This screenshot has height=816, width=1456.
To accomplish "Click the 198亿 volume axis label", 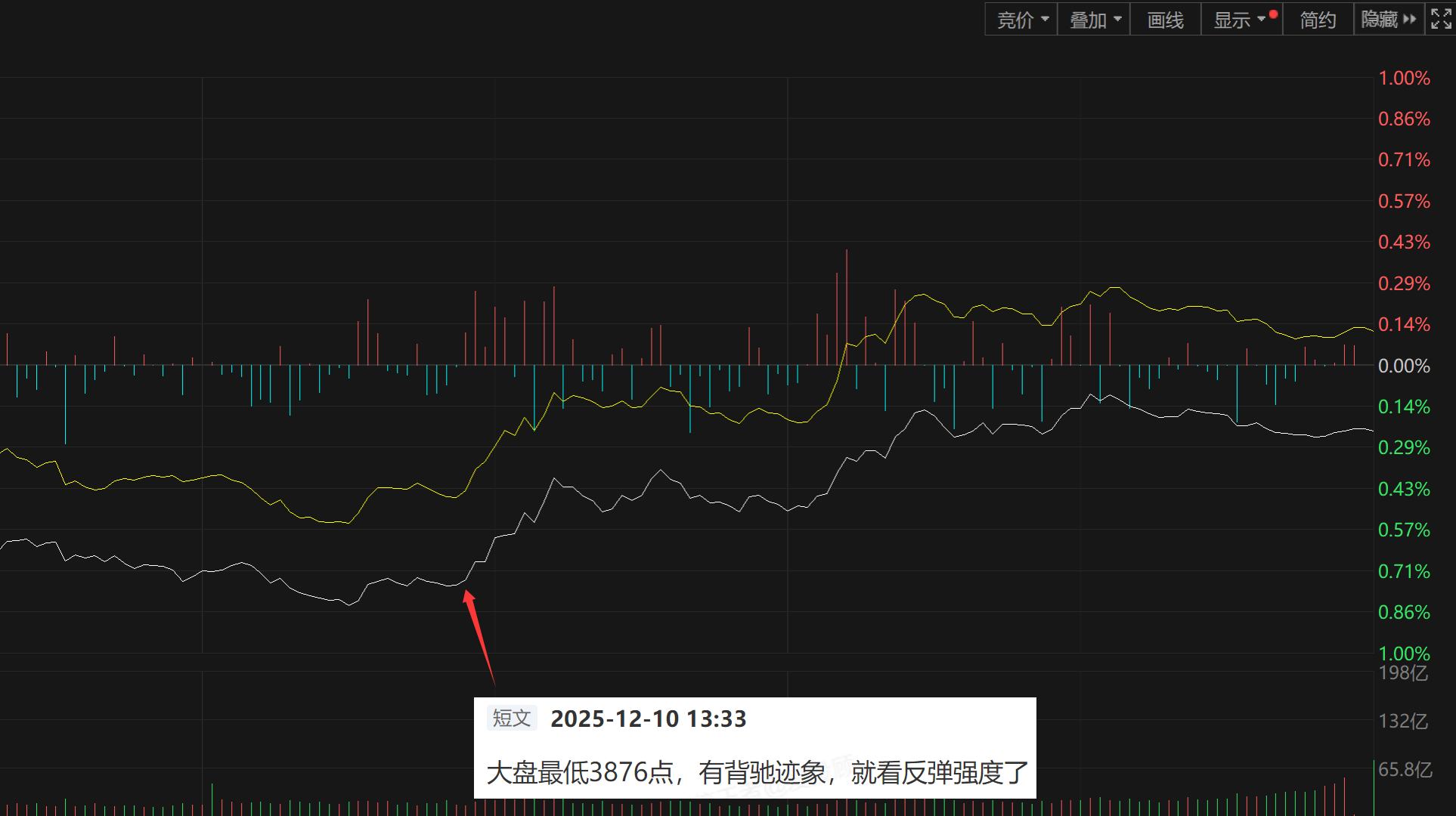I will click(1403, 672).
